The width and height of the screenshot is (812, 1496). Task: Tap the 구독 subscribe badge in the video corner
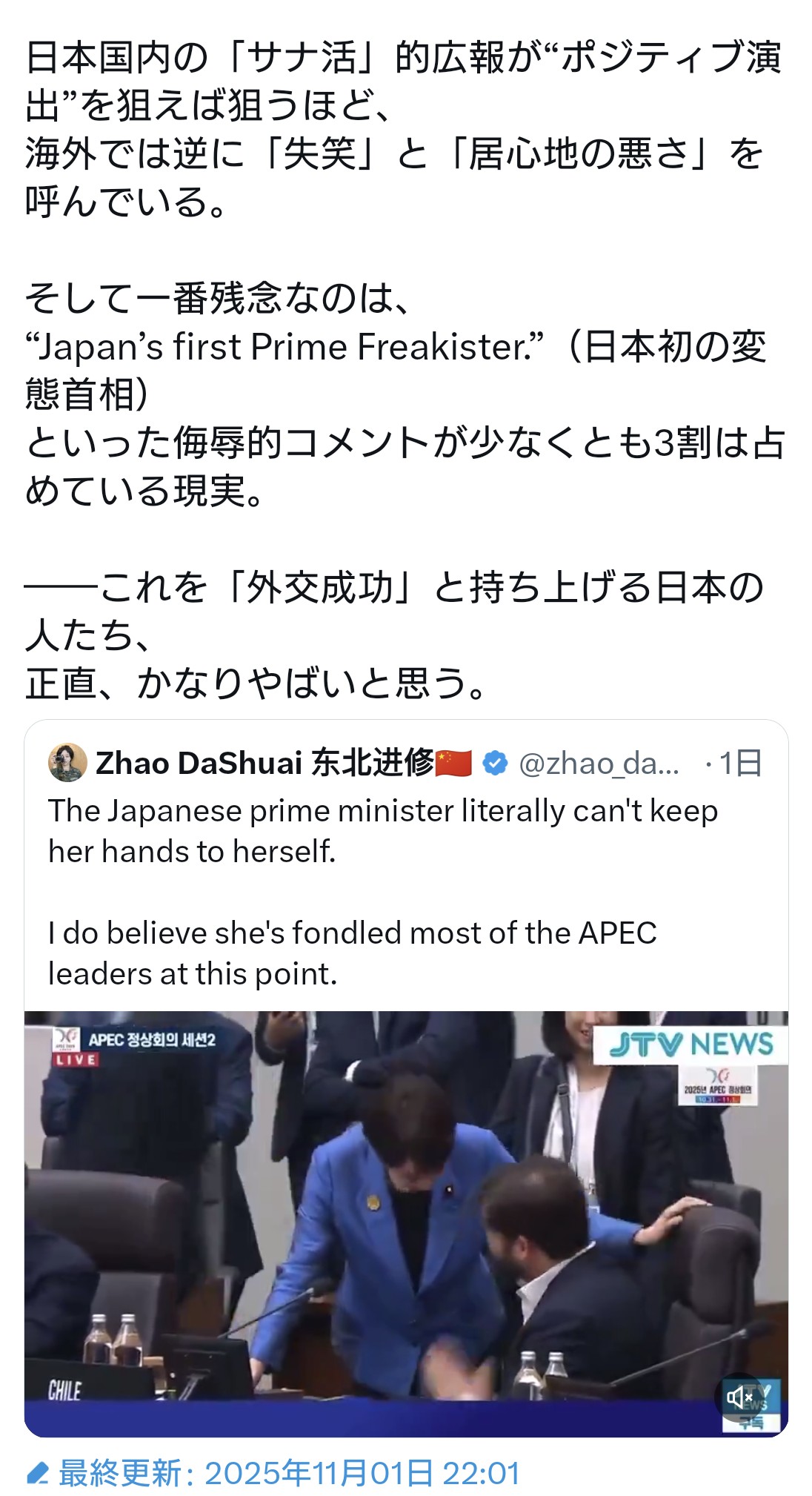751,1423
